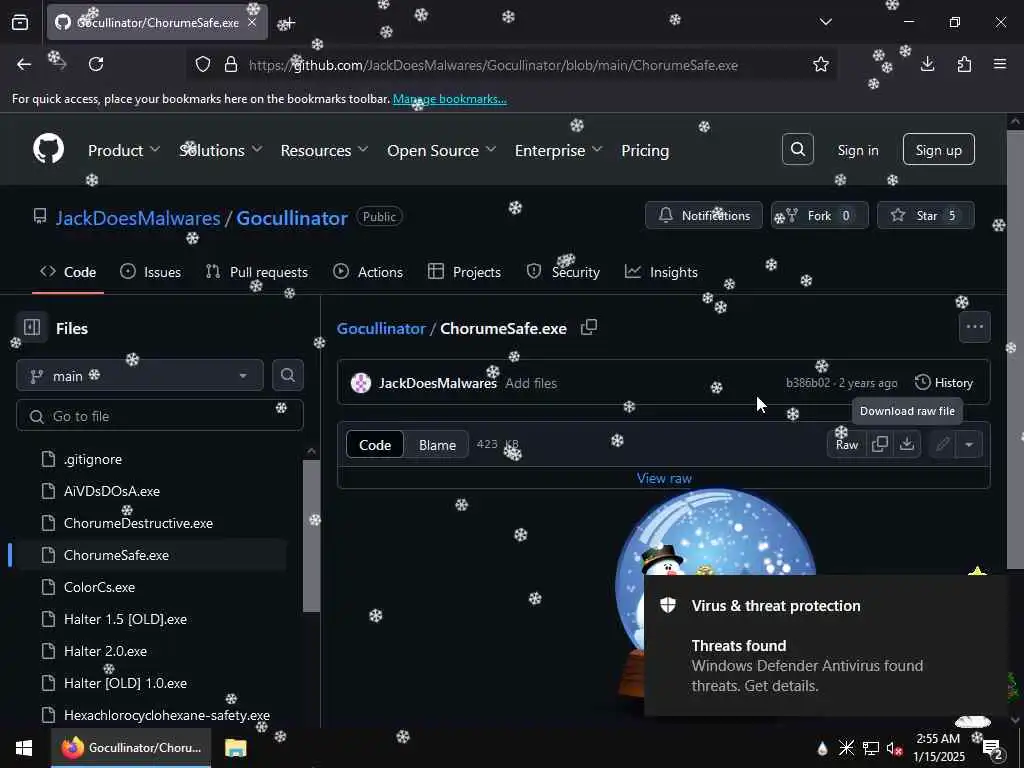This screenshot has height=768, width=1024.
Task: Focus the Go to file field
Action: point(159,415)
